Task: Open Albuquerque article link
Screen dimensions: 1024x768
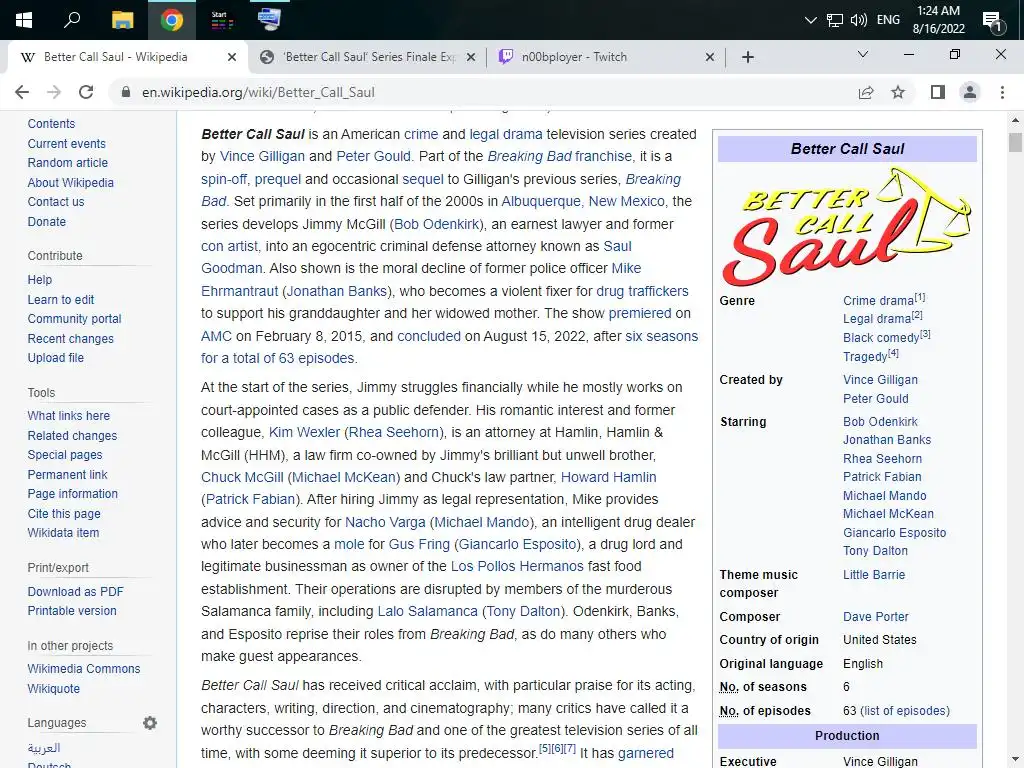Action: [541, 201]
